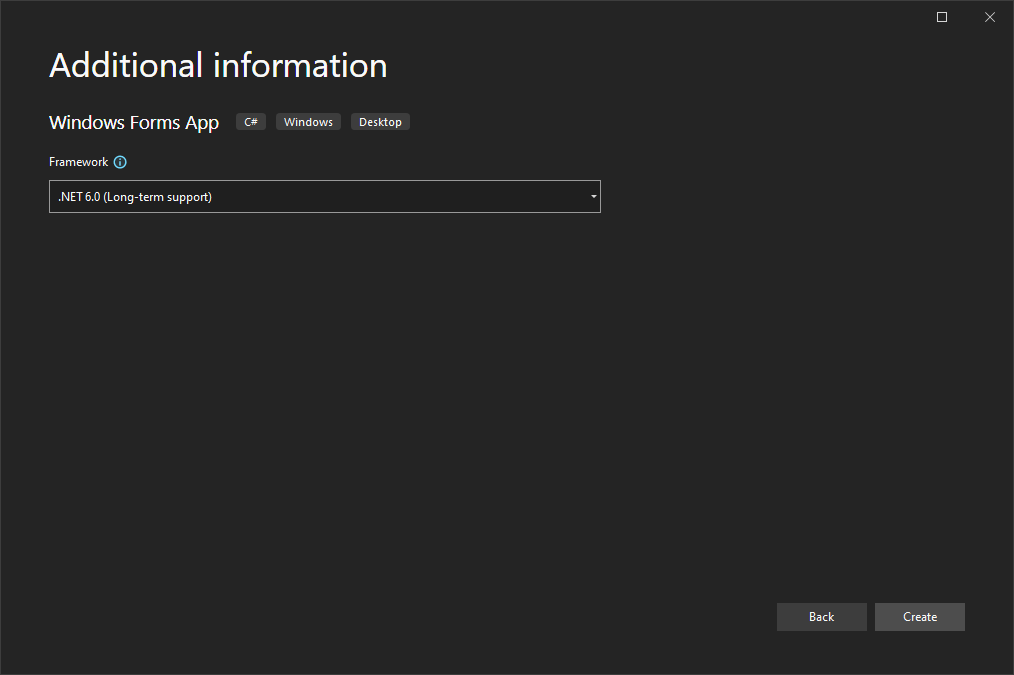Click blank area right of the Framework dropdown

[x=800, y=197]
